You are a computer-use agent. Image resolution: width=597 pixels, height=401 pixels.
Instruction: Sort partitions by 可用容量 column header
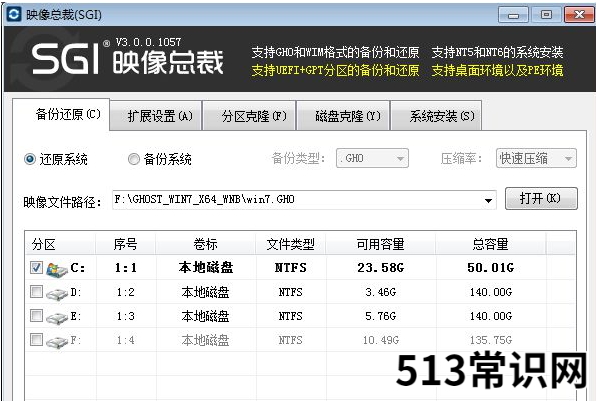pos(380,244)
